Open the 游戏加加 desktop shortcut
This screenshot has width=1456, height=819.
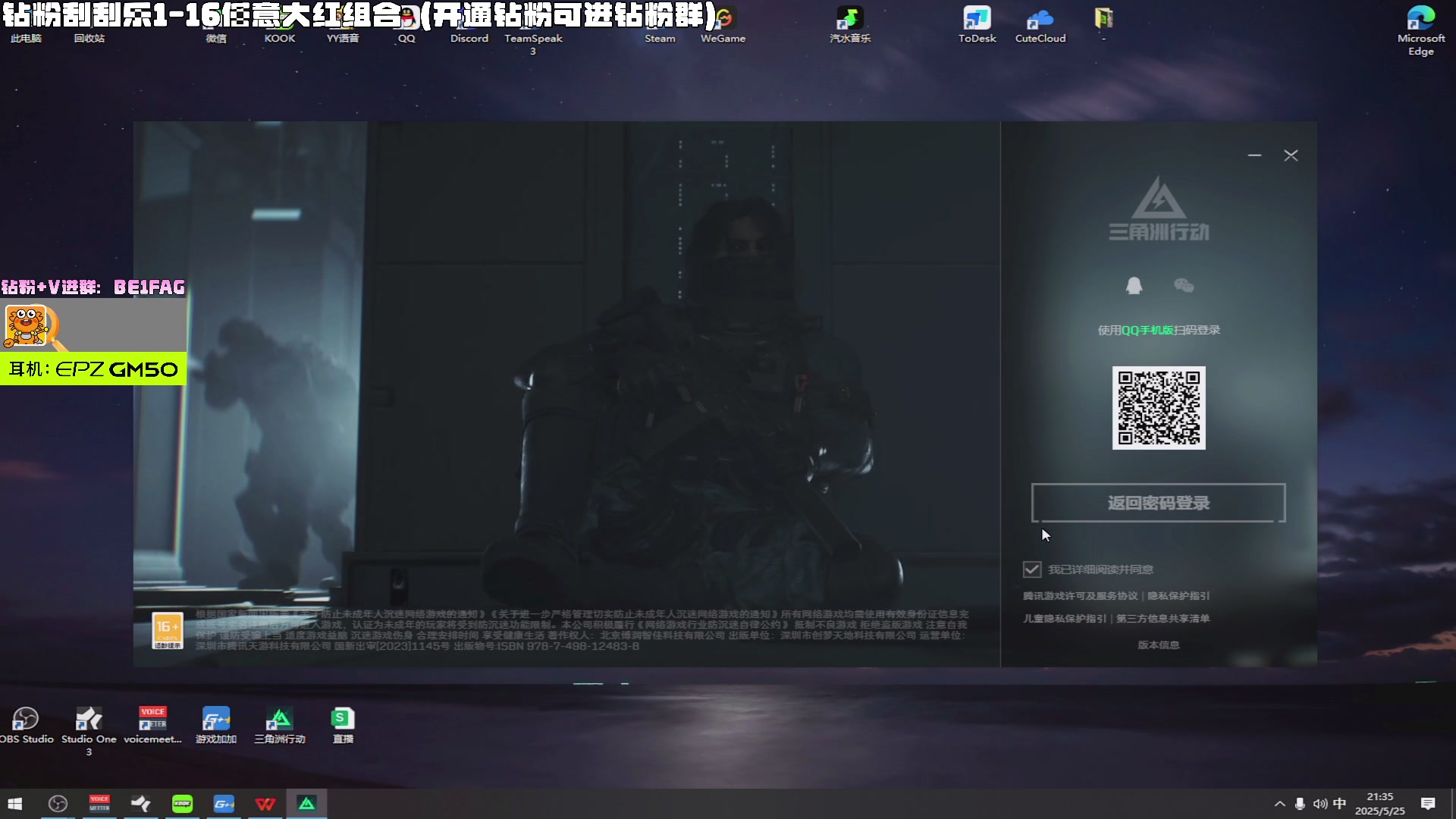[x=216, y=726]
